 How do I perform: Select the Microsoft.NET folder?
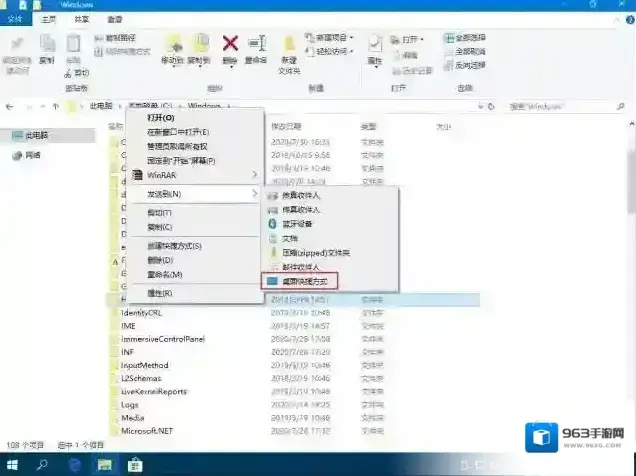(147, 431)
